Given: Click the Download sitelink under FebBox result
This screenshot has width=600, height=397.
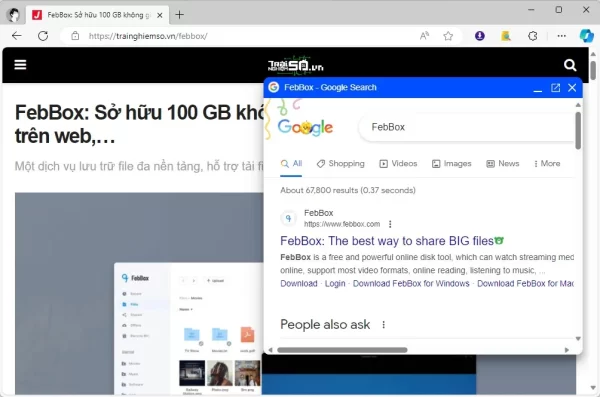Looking at the screenshot, I should pos(299,283).
